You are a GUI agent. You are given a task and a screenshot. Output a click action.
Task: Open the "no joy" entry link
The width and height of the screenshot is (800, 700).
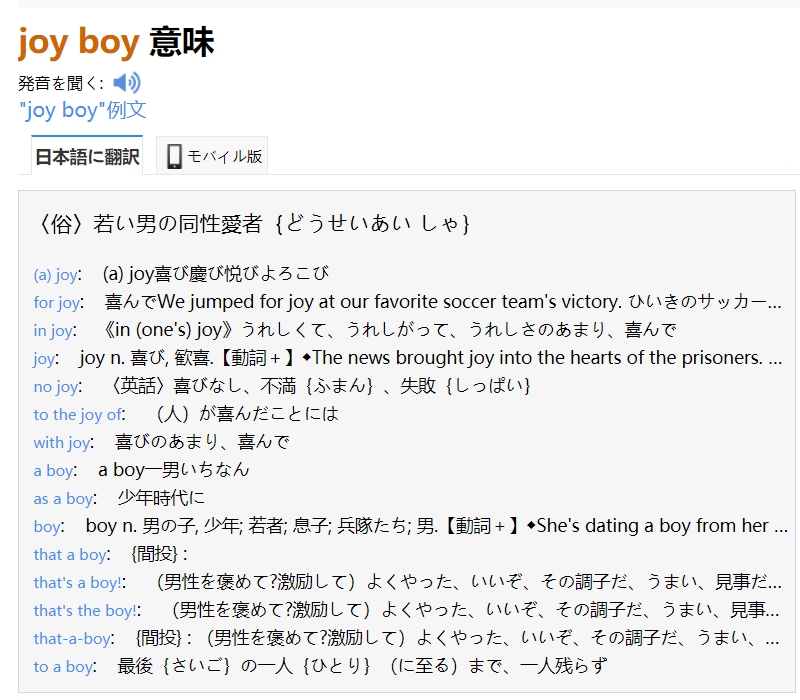click(x=55, y=387)
